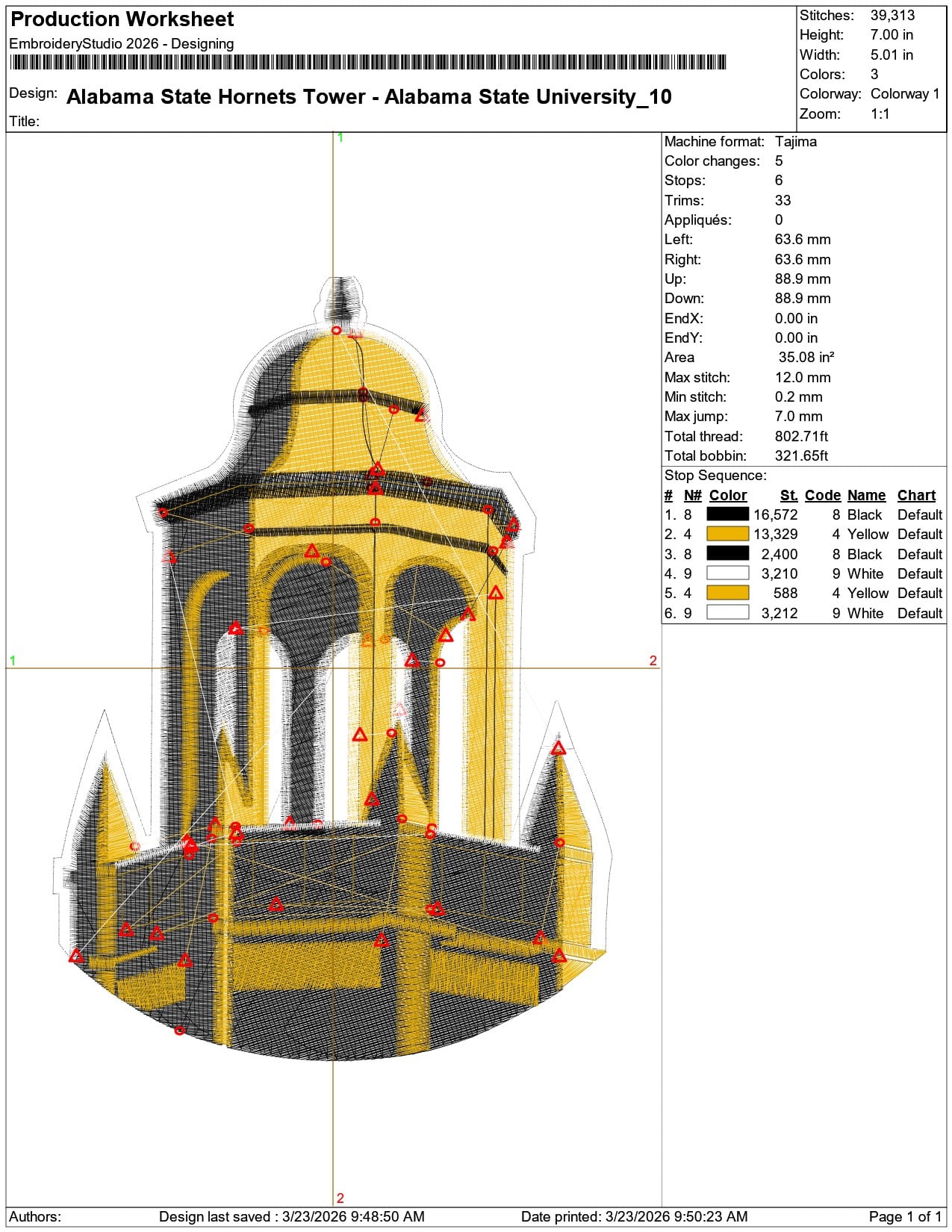Pick the white swatch with 3,212 stitches
Image resolution: width=952 pixels, height=1232 pixels.
tap(727, 612)
